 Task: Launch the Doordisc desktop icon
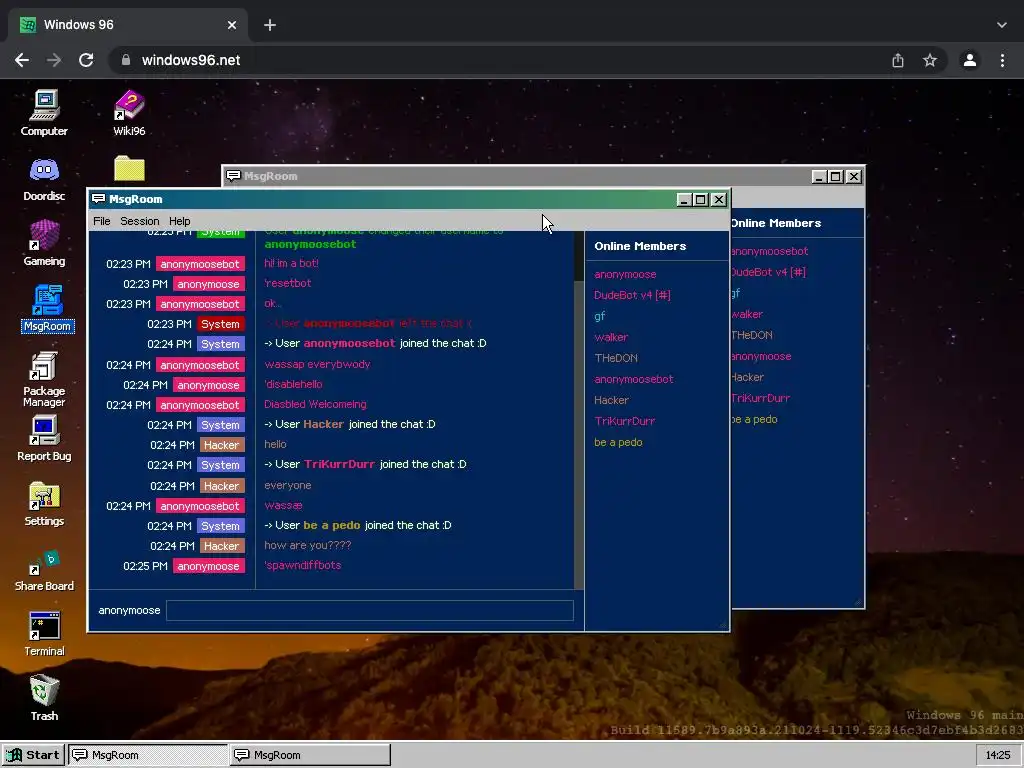point(44,178)
